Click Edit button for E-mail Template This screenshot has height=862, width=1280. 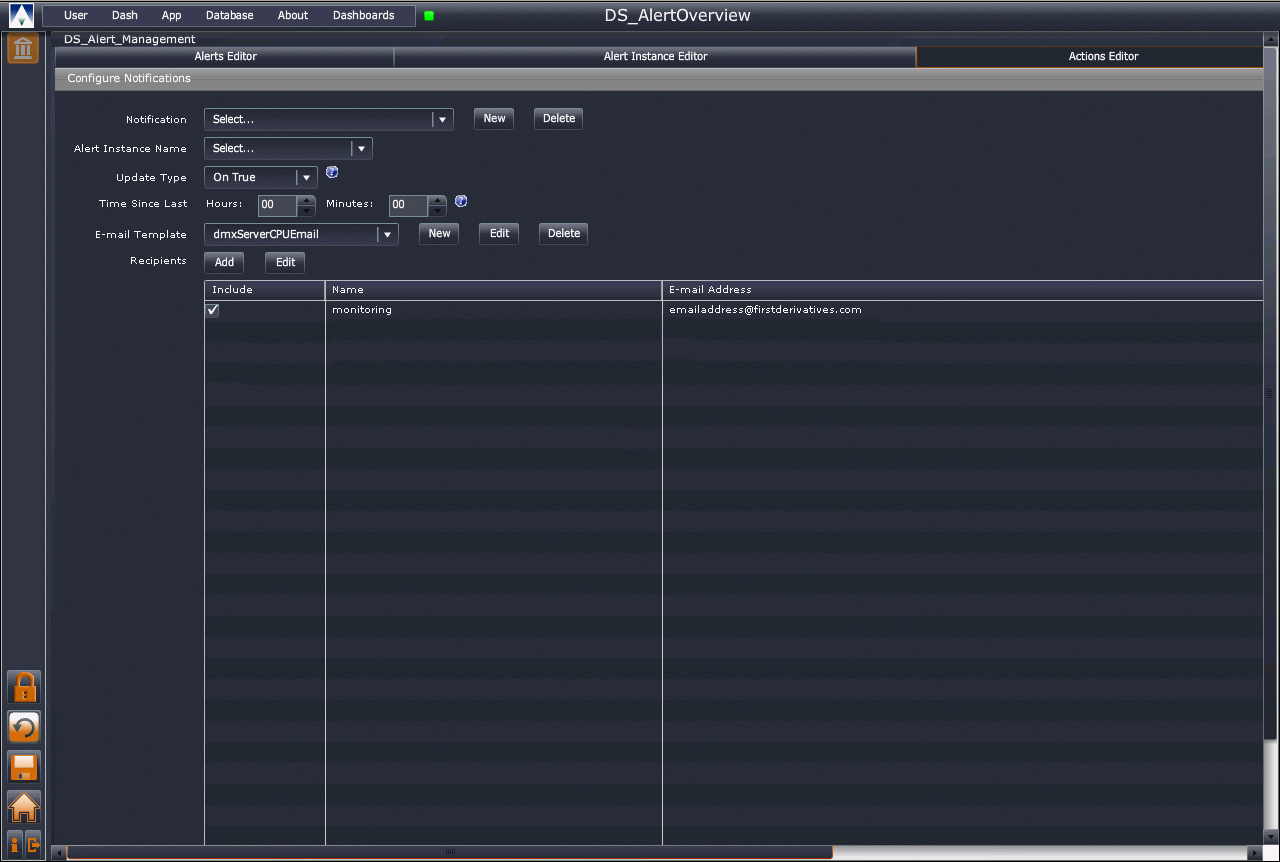click(x=499, y=234)
